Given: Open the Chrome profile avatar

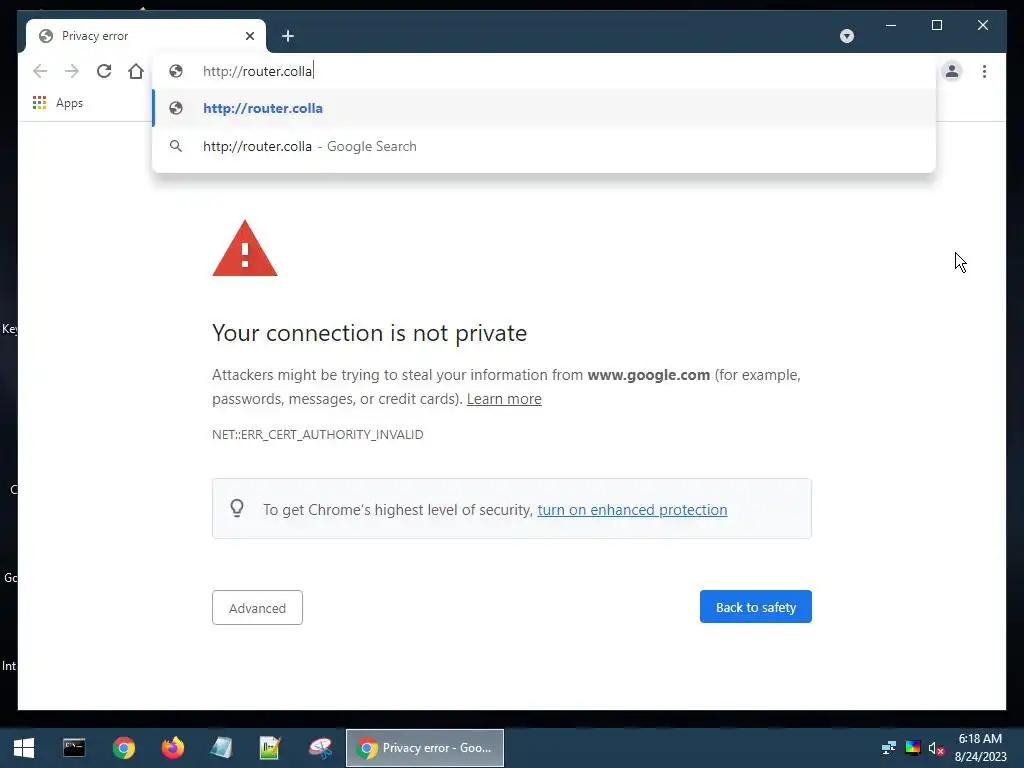Looking at the screenshot, I should 952,71.
